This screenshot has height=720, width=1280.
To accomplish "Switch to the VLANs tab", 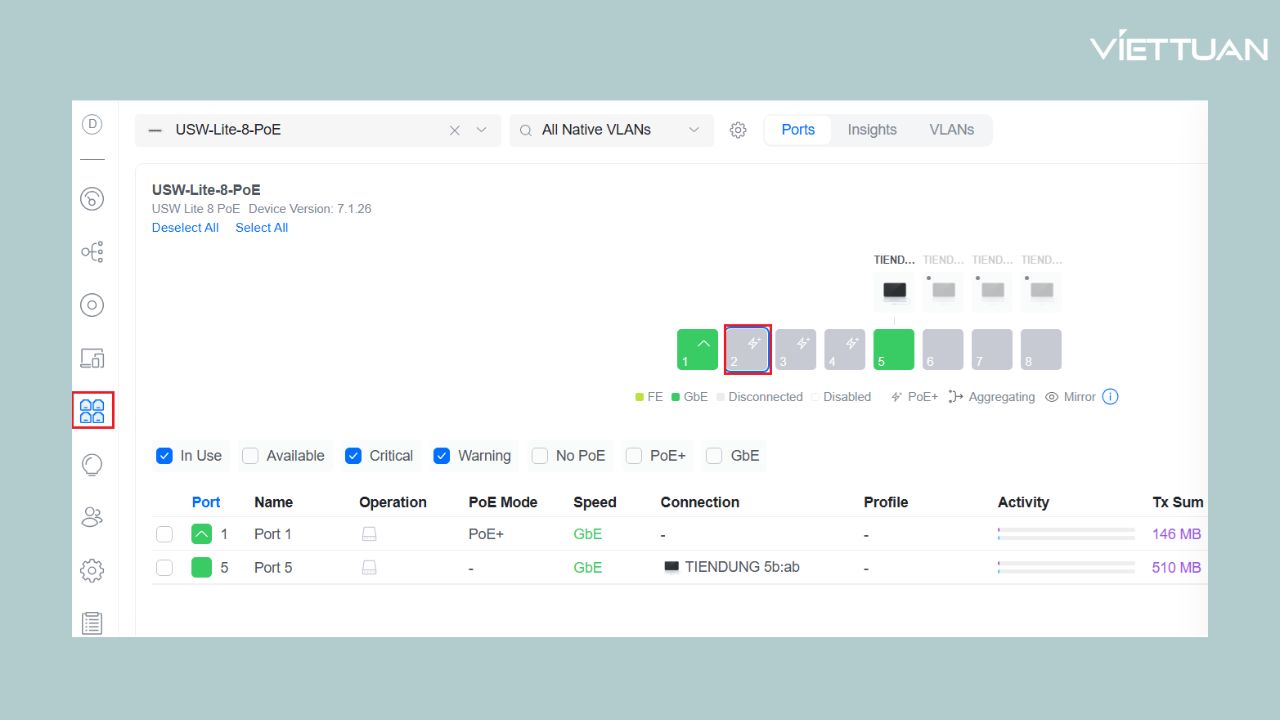I will point(951,130).
